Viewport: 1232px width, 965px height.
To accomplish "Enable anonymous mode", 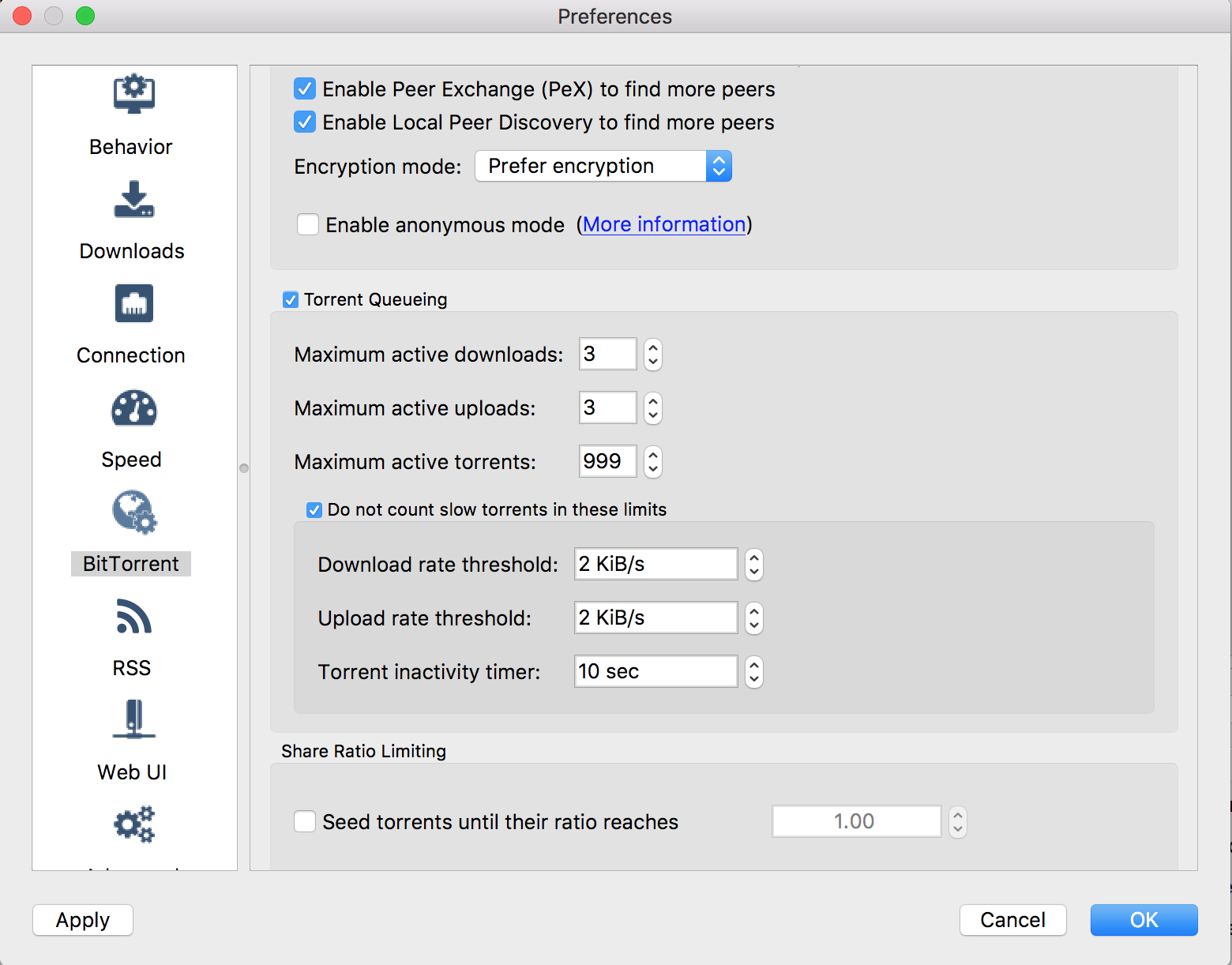I will click(307, 224).
